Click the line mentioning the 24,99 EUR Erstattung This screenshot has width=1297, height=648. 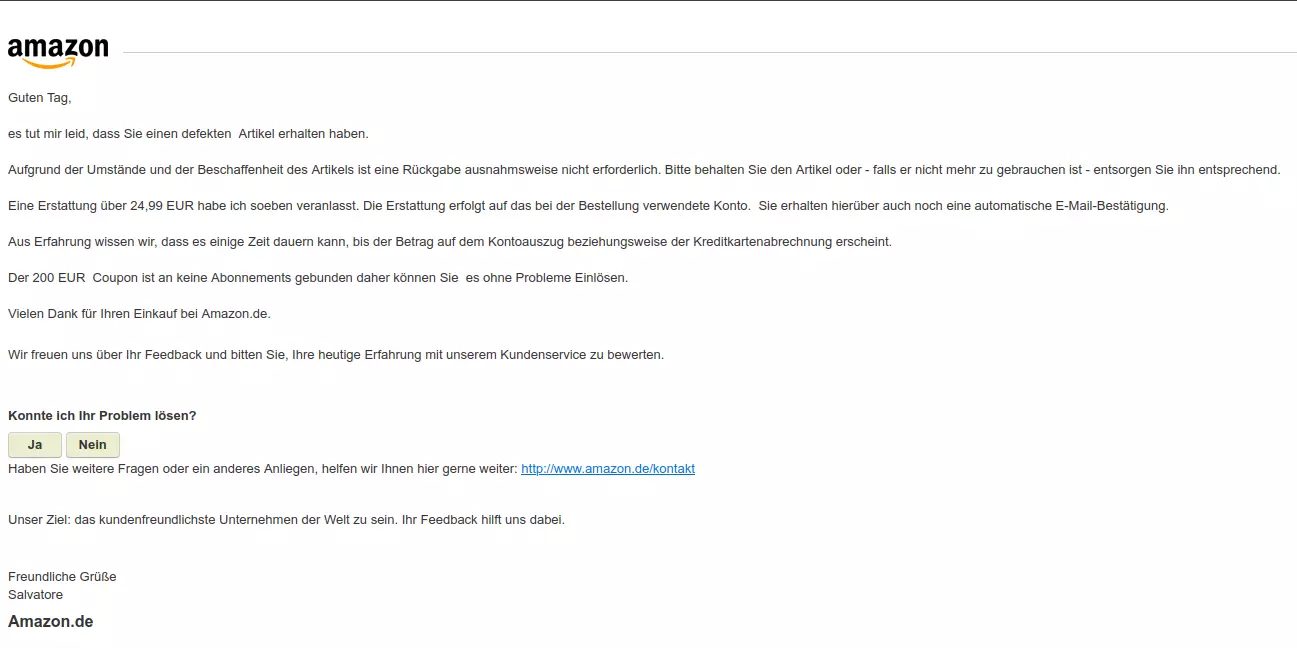(588, 206)
